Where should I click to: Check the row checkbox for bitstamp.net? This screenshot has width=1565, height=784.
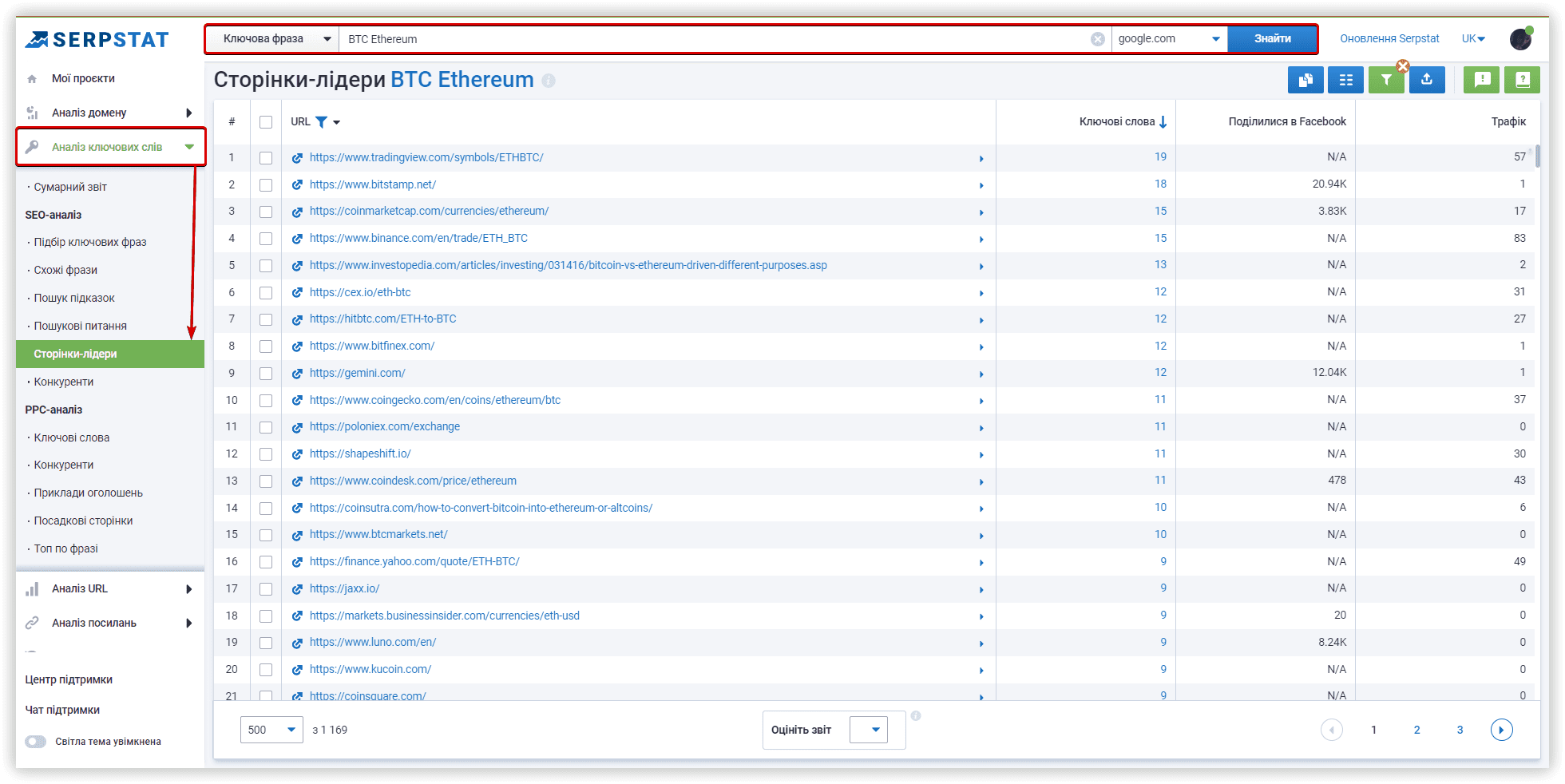click(266, 185)
